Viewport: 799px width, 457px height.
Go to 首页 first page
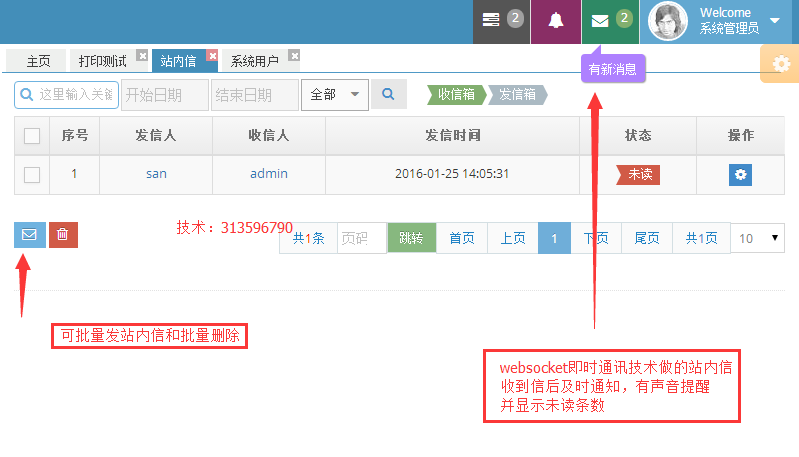462,238
